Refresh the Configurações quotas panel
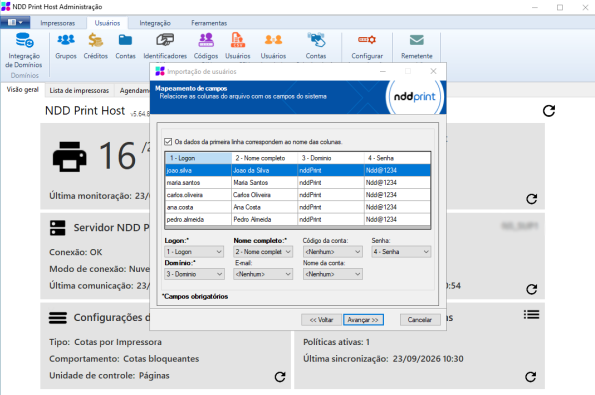 (x=280, y=377)
